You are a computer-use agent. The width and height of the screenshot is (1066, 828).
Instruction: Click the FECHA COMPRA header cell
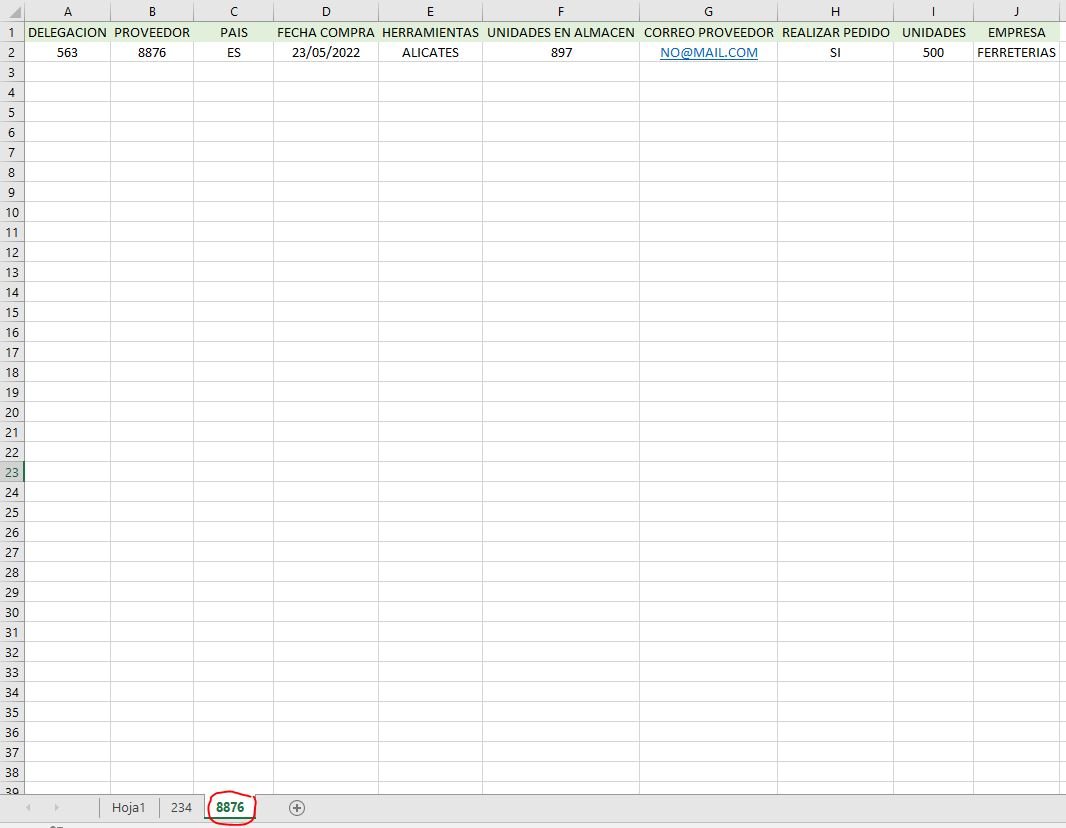(326, 32)
